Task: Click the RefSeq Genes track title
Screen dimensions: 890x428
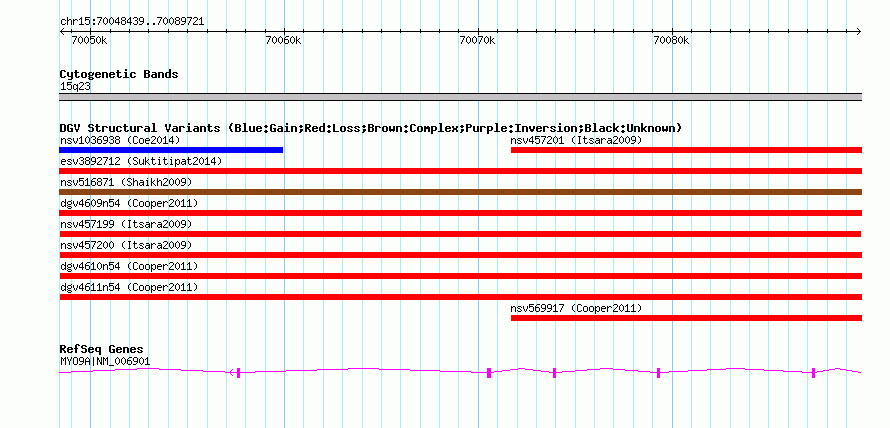Action: pyautogui.click(x=101, y=349)
